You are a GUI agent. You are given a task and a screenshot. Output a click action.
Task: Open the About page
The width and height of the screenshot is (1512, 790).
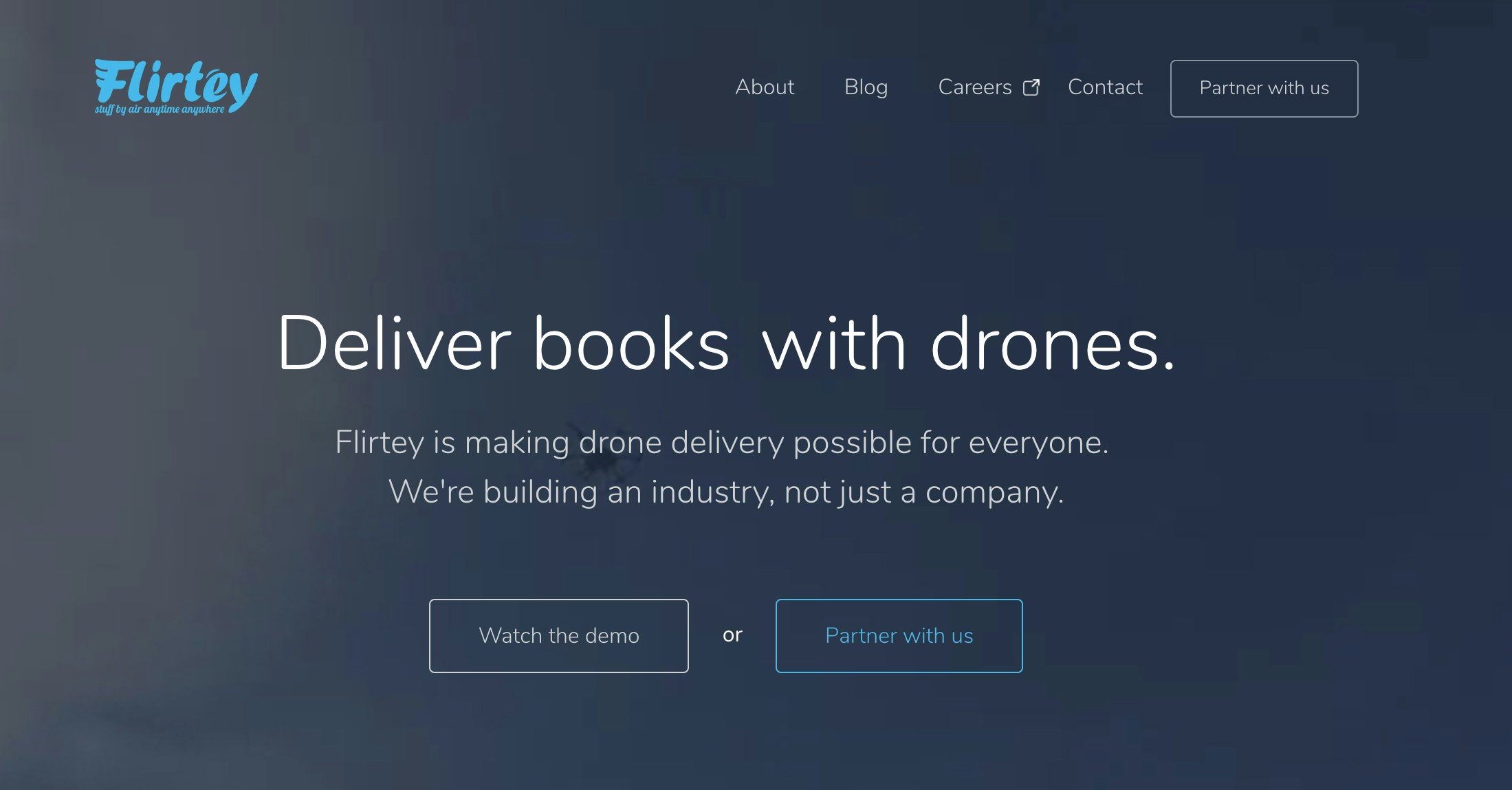[x=765, y=87]
